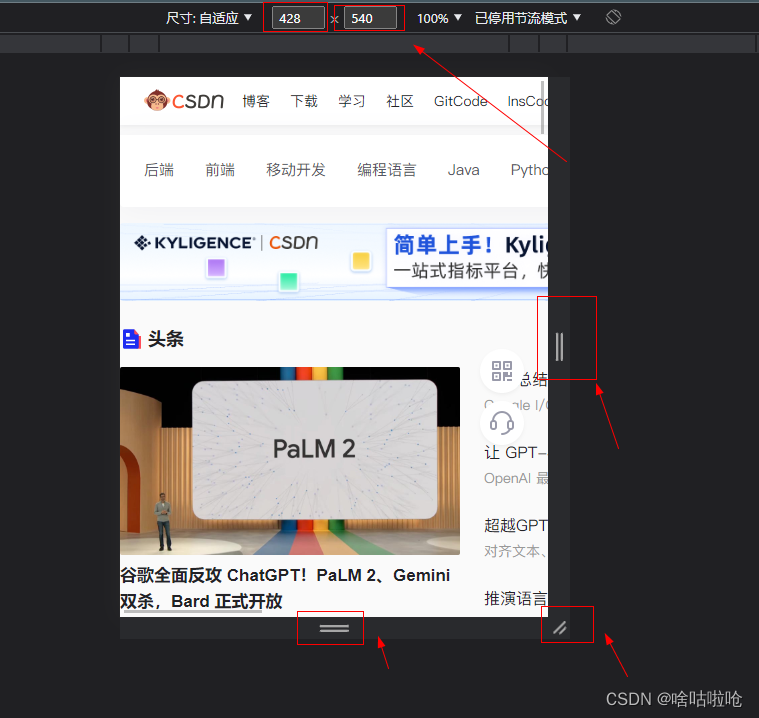Open the 尺寸: 自适应 dimensions dropdown

click(209, 18)
